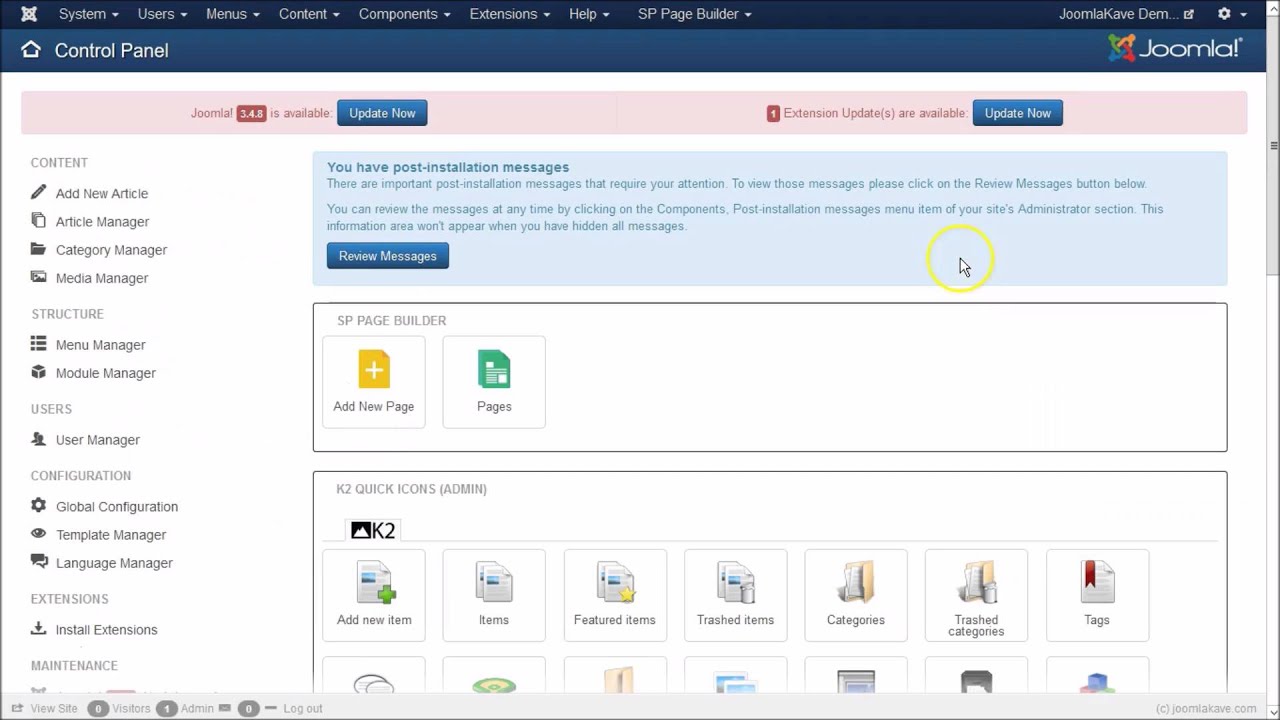Click the Visitors count badge

[x=98, y=708]
